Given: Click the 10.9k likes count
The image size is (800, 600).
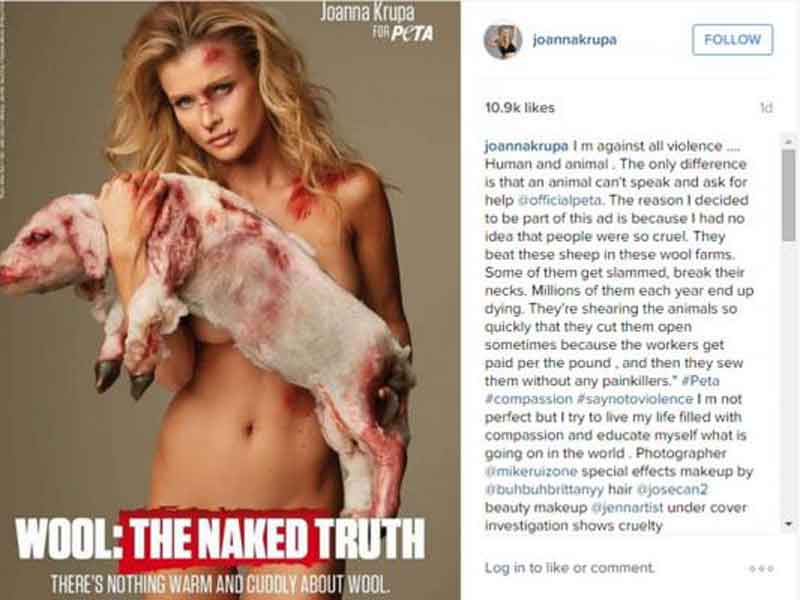Looking at the screenshot, I should [x=519, y=108].
